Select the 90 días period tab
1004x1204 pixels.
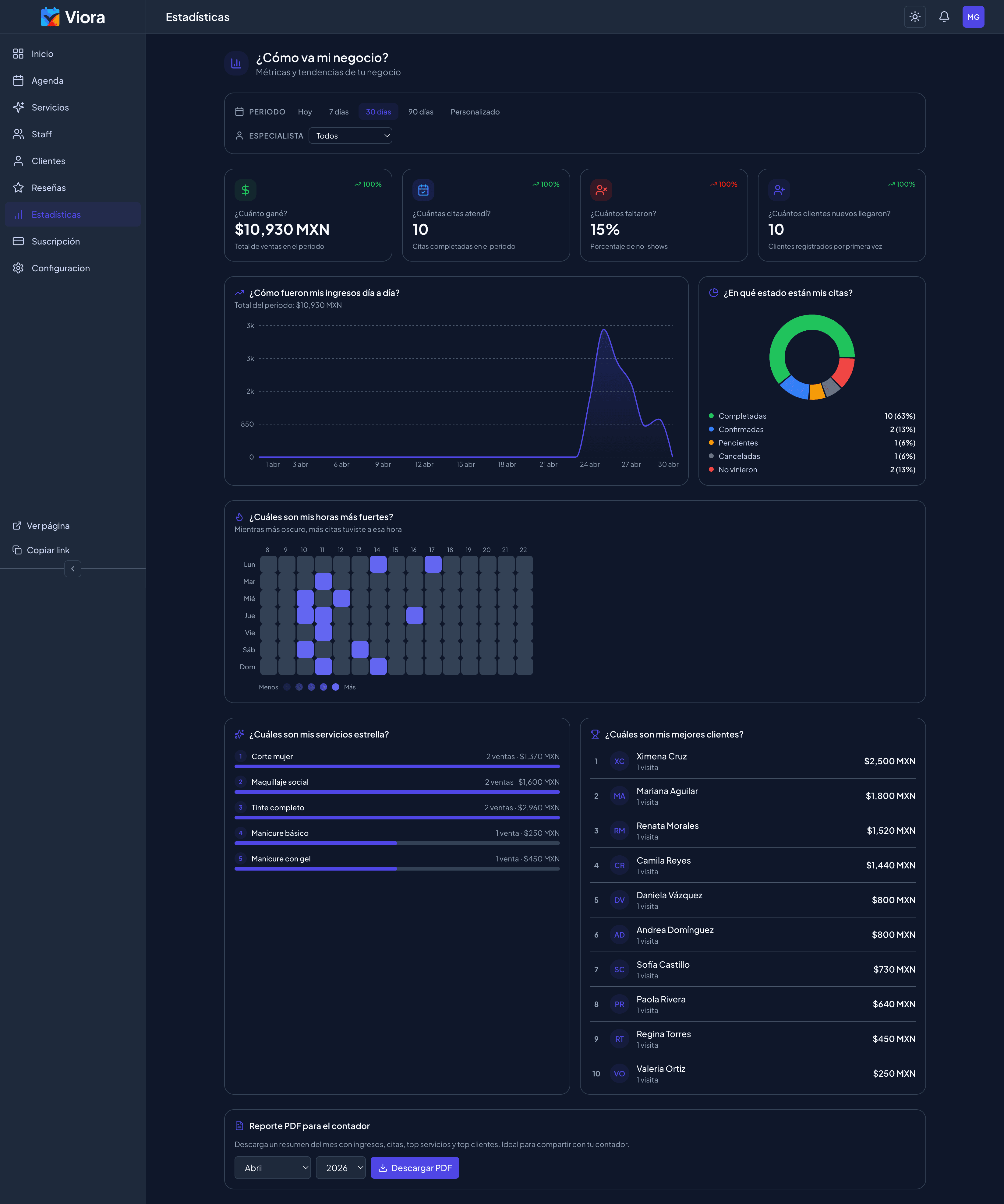(420, 112)
